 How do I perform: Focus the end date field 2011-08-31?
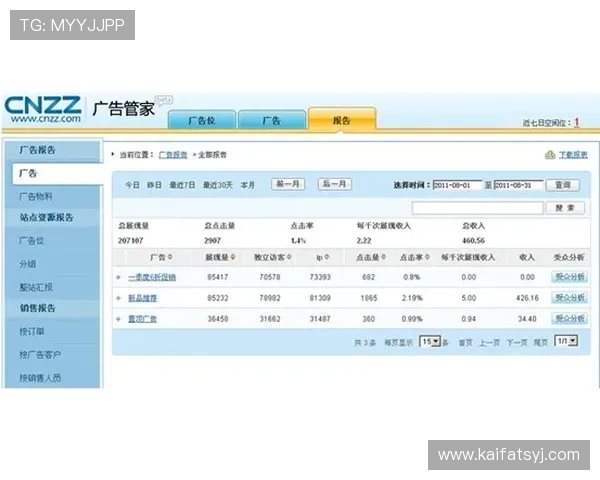518,185
